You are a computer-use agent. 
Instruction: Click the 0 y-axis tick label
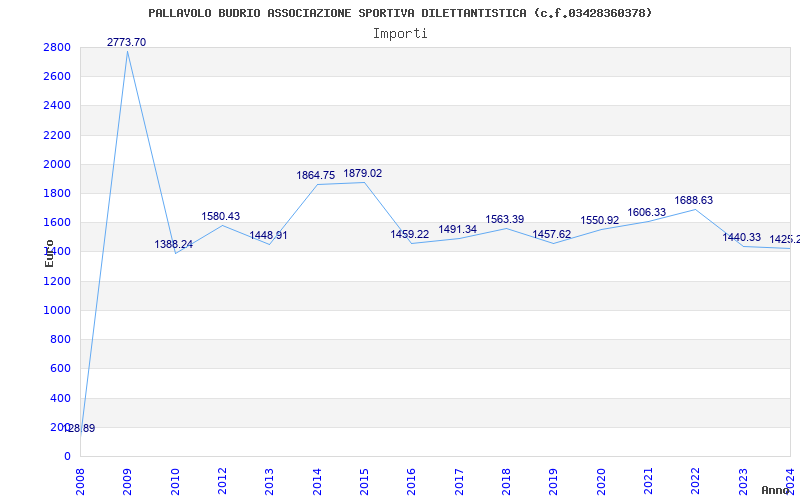(67, 457)
